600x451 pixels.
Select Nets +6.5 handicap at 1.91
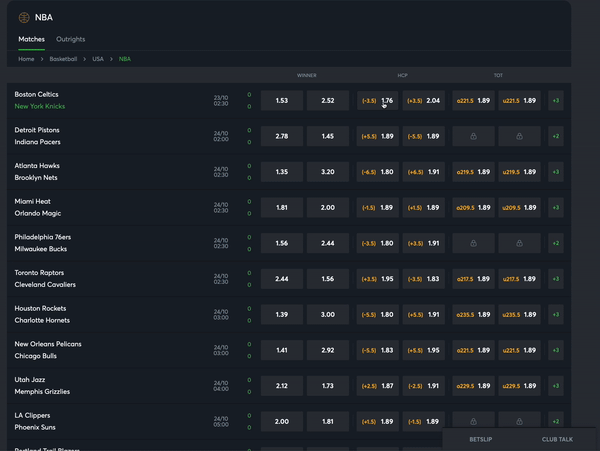tap(423, 172)
